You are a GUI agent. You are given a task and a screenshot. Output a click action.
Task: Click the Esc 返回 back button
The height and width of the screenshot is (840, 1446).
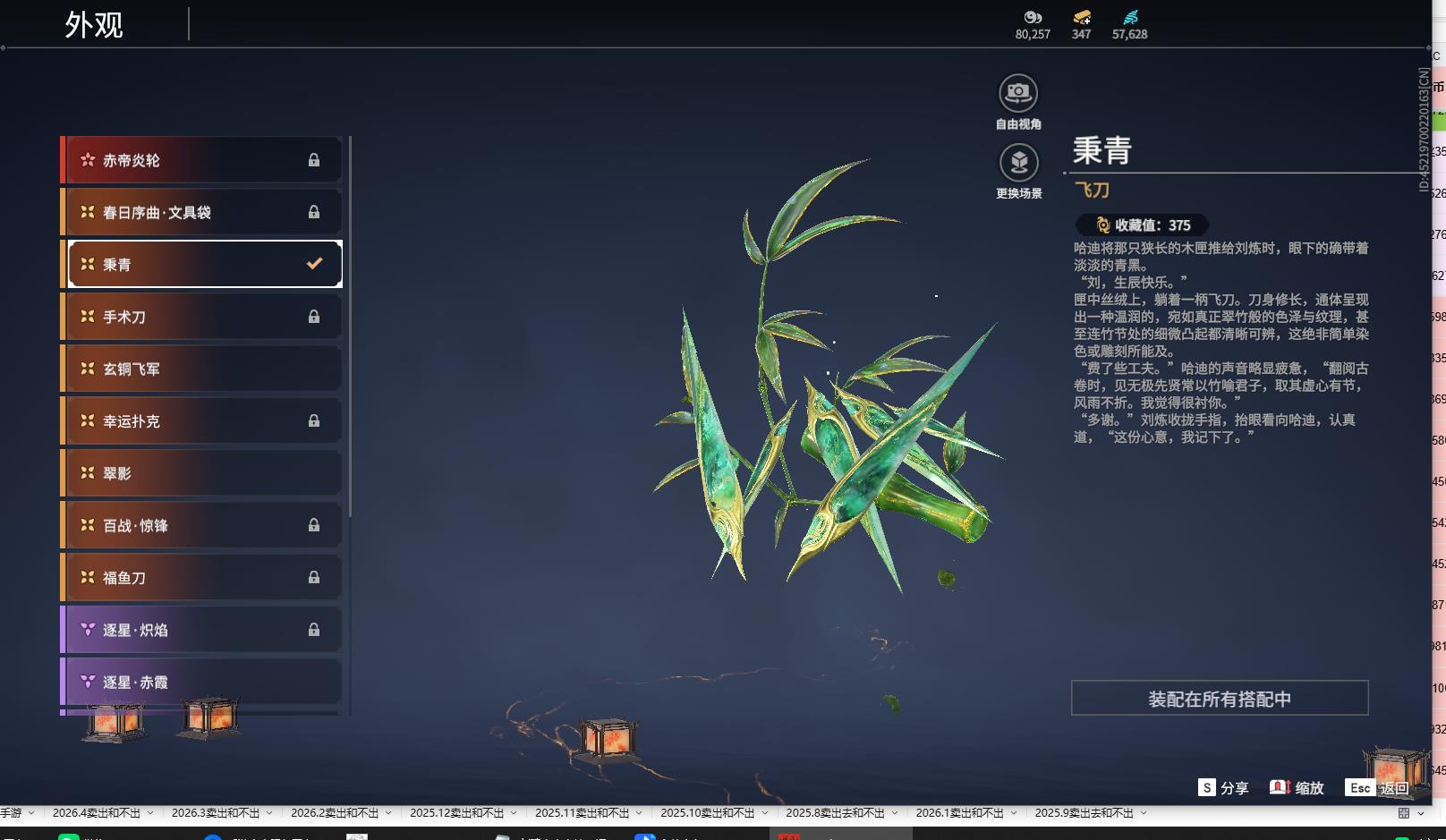point(1378,788)
